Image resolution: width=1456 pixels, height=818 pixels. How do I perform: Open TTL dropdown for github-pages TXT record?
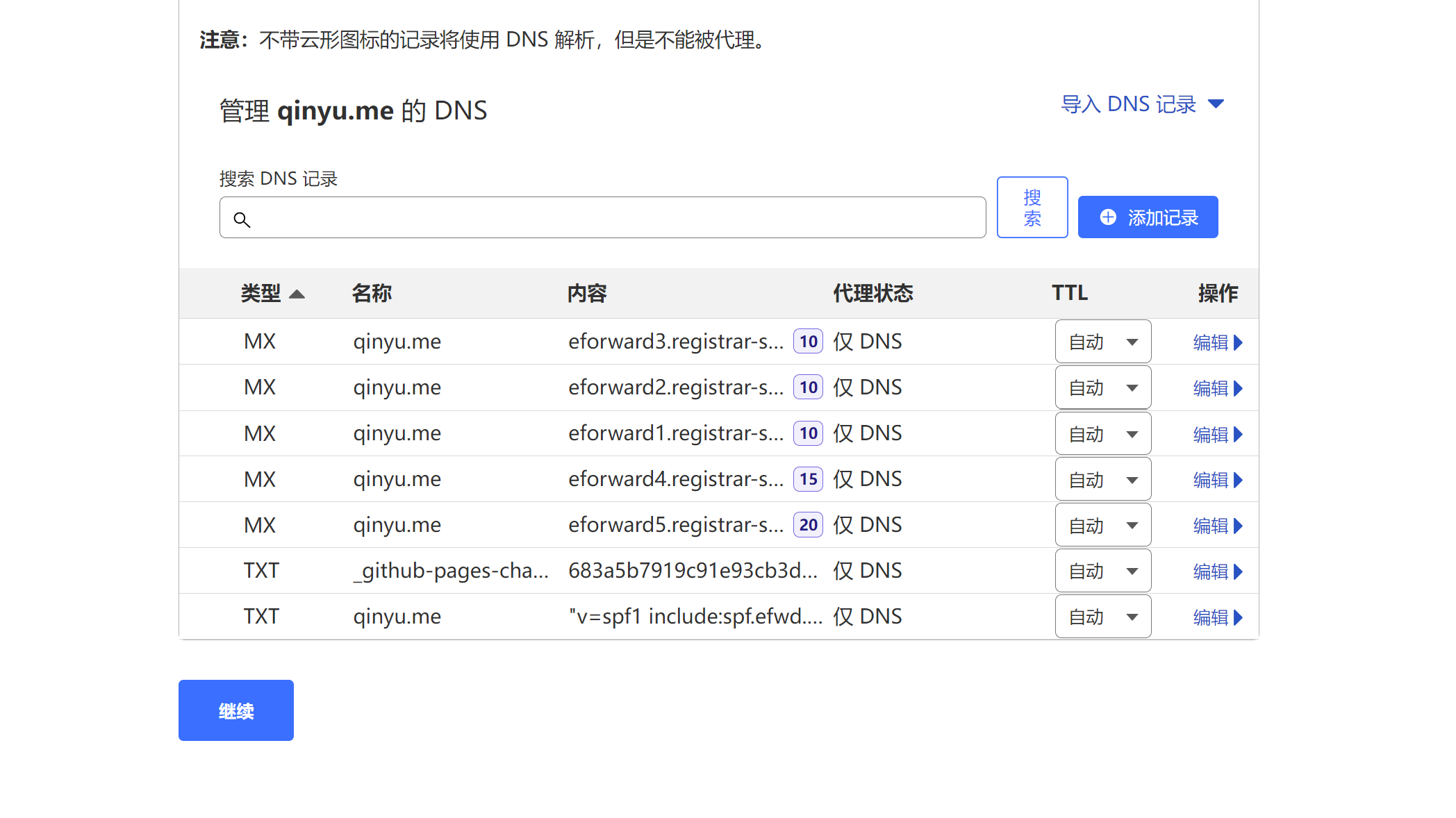click(x=1103, y=571)
